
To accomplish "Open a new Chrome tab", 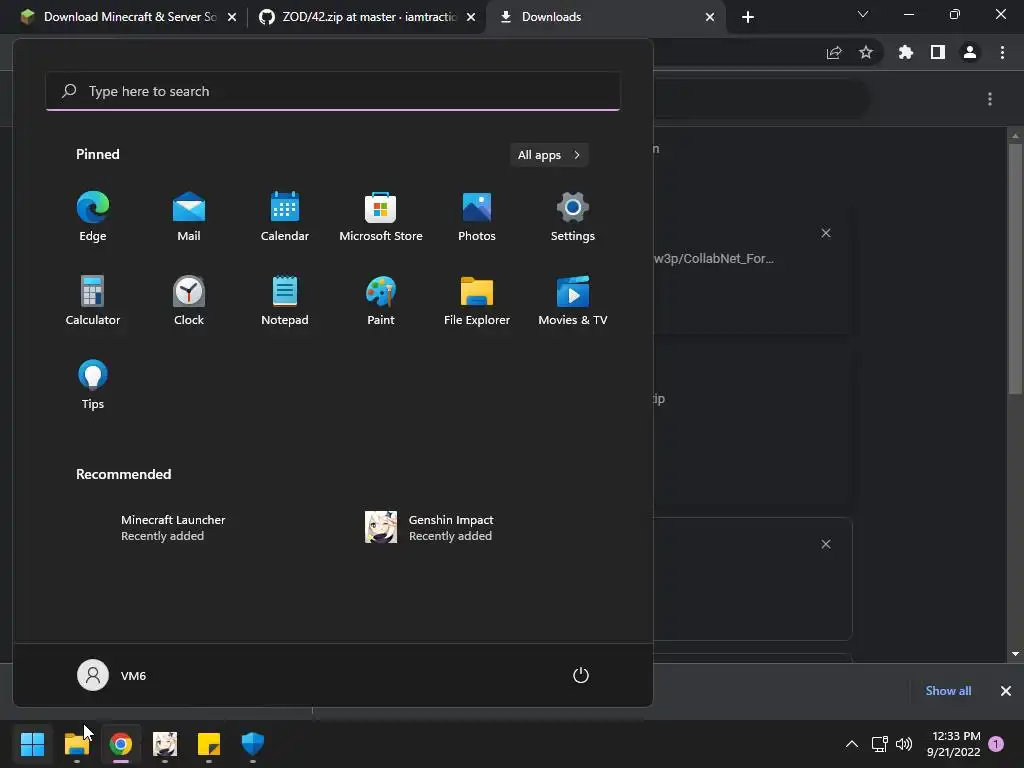I will [748, 17].
